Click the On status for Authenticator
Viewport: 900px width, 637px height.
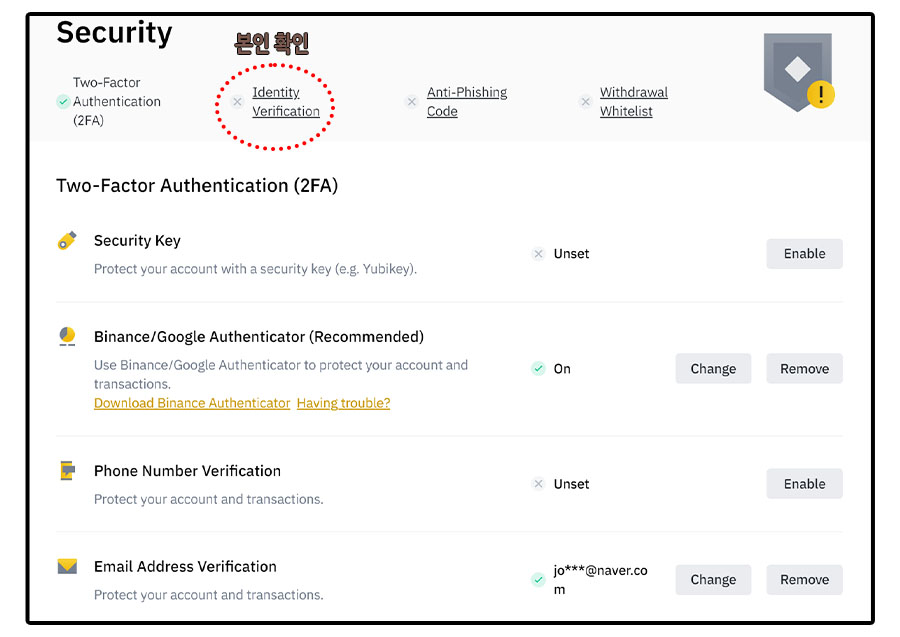pyautogui.click(x=562, y=369)
